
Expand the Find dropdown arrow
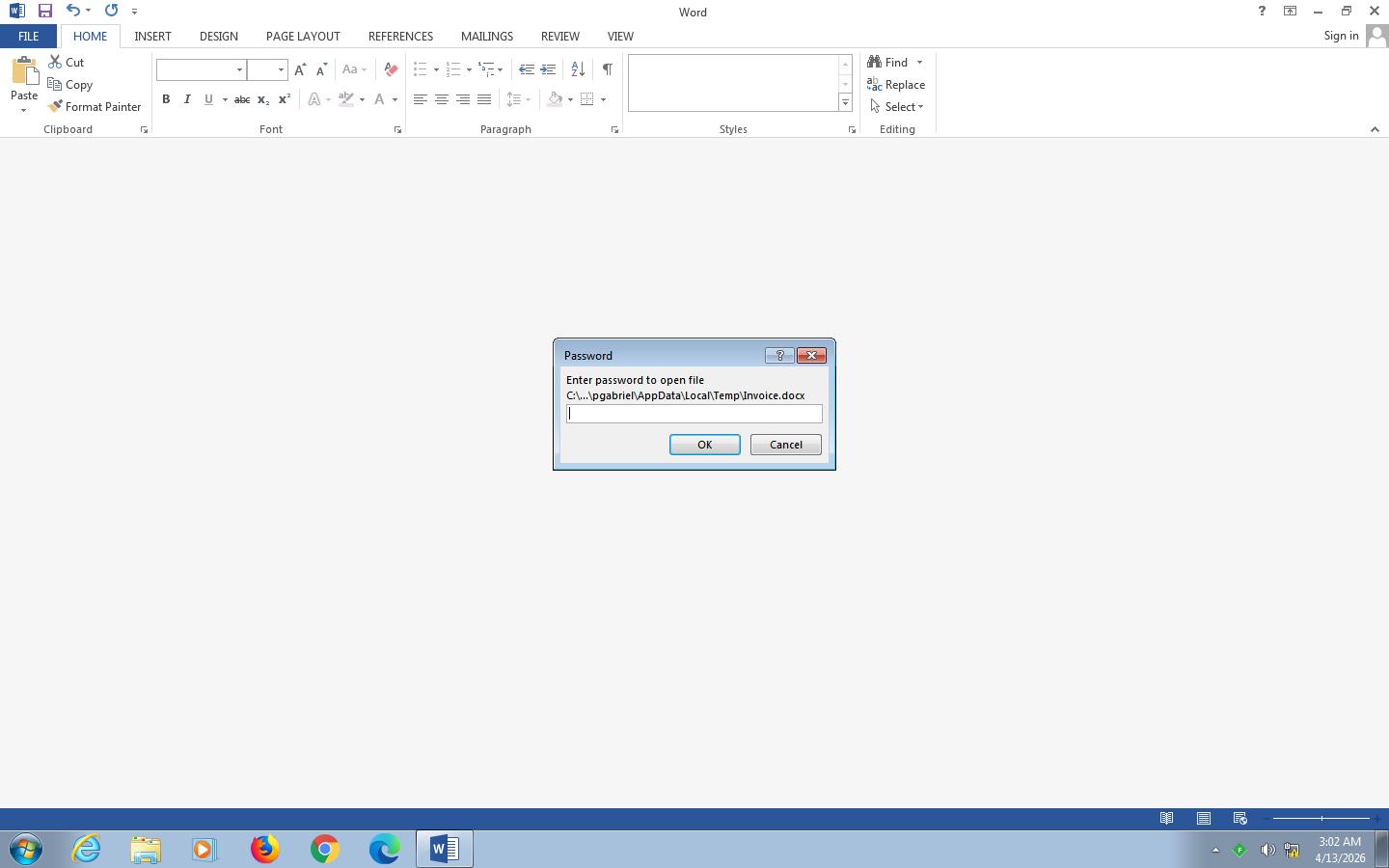(919, 63)
